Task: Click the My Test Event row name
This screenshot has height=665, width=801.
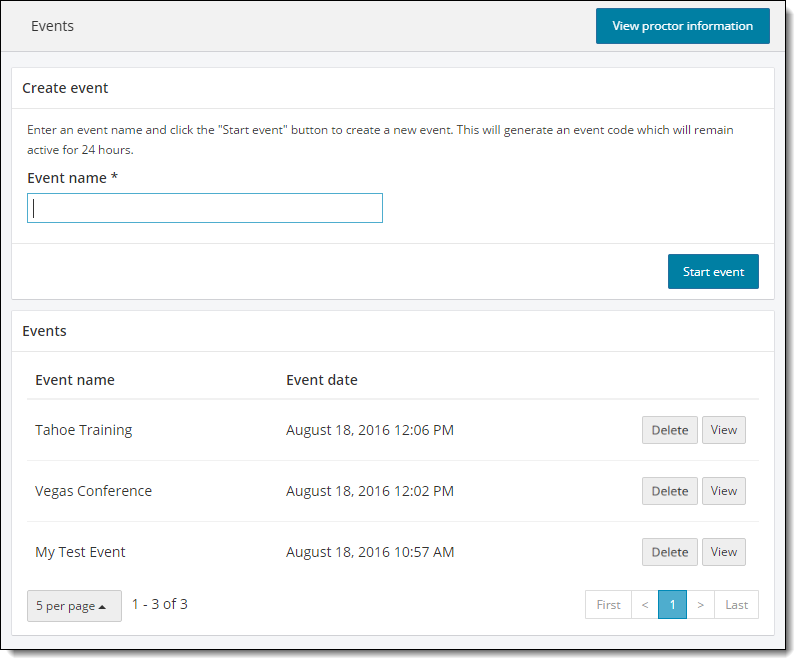Action: pos(80,552)
